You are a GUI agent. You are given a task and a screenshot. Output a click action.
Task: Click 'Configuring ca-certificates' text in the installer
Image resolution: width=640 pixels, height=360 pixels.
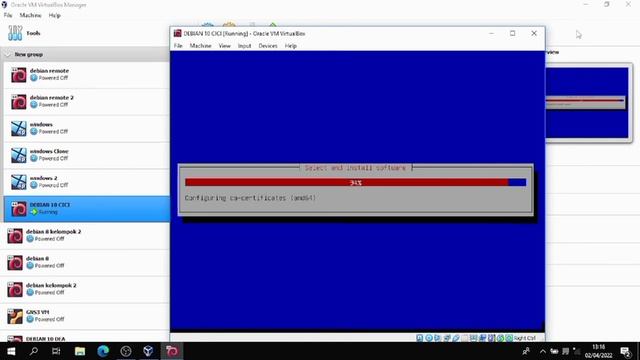pos(250,198)
